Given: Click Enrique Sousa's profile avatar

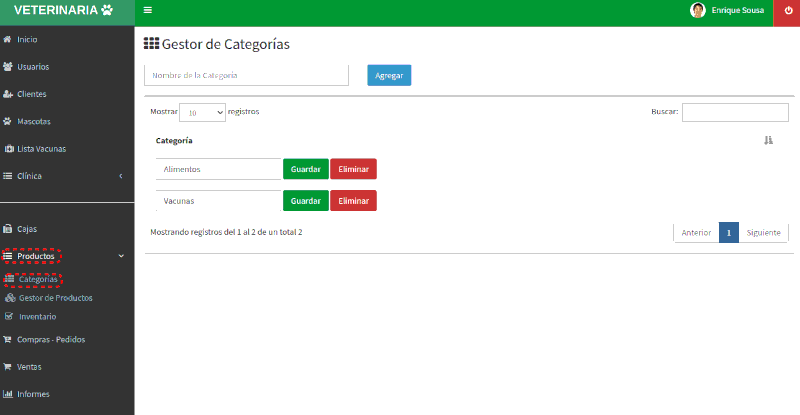Looking at the screenshot, I should 698,10.
